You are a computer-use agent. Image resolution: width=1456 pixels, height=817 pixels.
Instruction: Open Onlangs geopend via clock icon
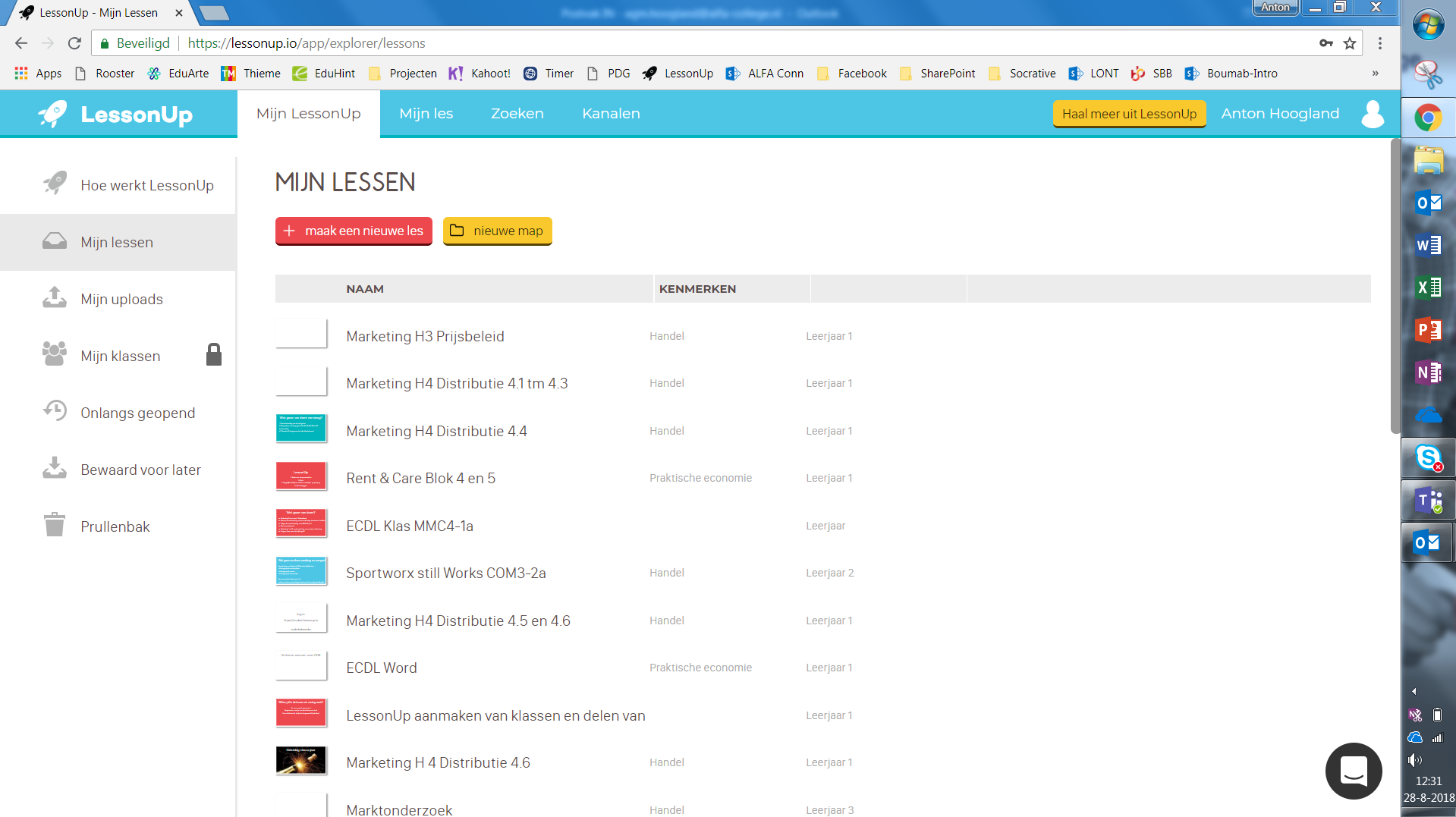(x=137, y=413)
